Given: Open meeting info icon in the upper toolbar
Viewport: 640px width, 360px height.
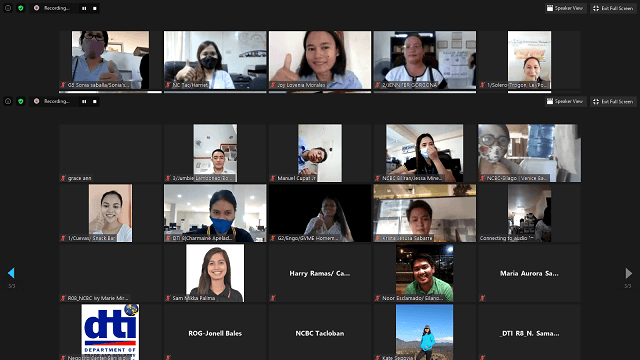Looking at the screenshot, I should click(x=8, y=8).
